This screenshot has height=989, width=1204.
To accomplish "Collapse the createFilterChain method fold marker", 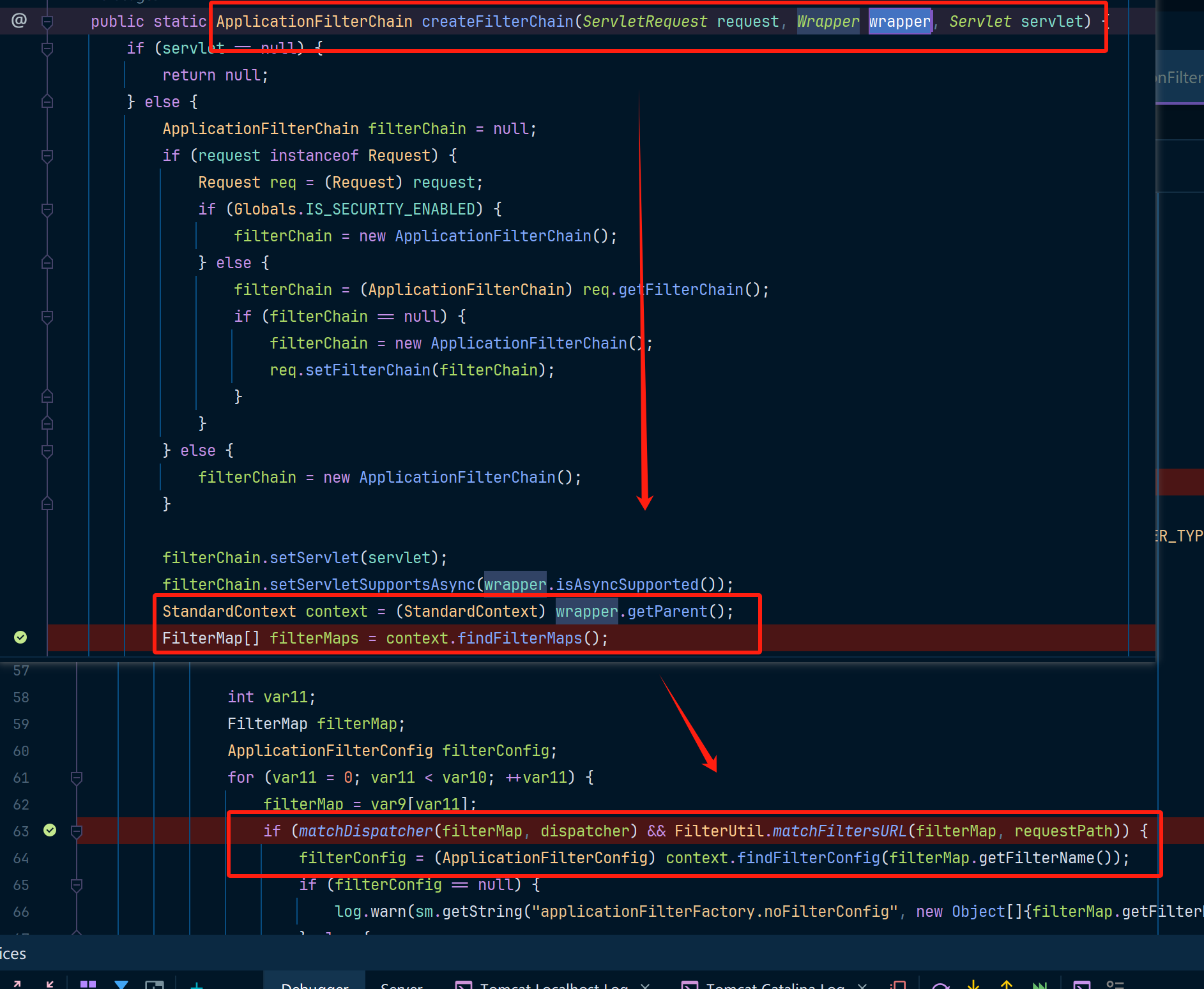I will point(47,22).
